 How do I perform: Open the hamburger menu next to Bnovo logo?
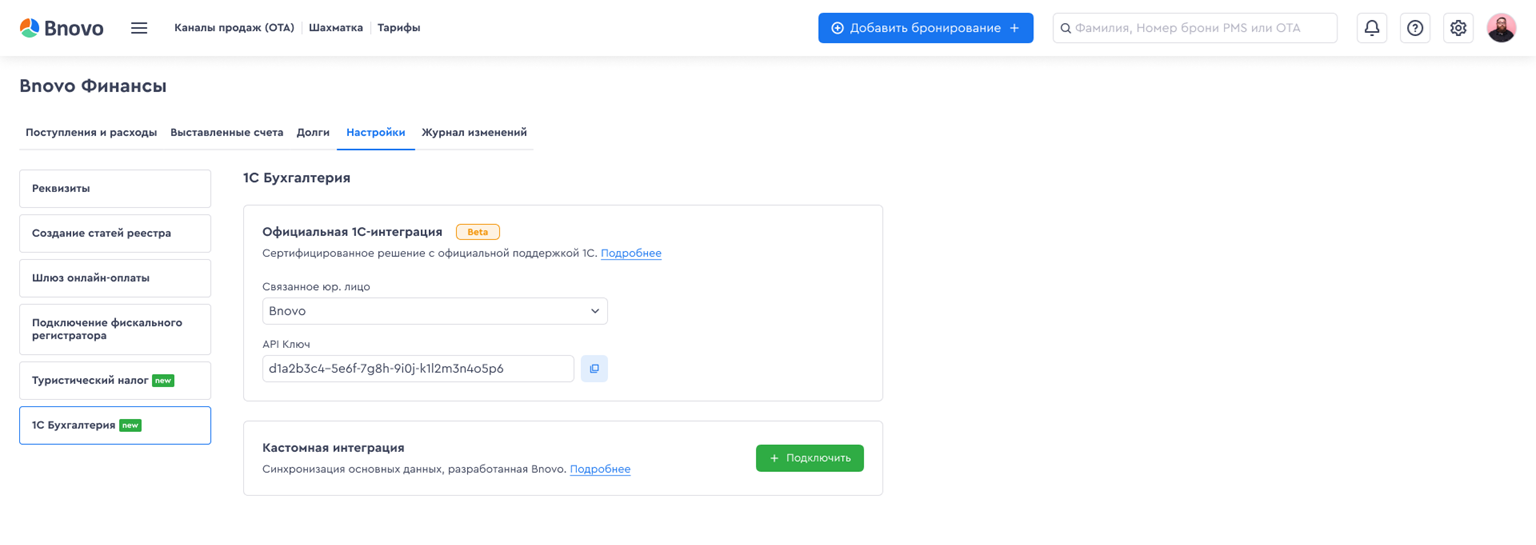tap(139, 28)
